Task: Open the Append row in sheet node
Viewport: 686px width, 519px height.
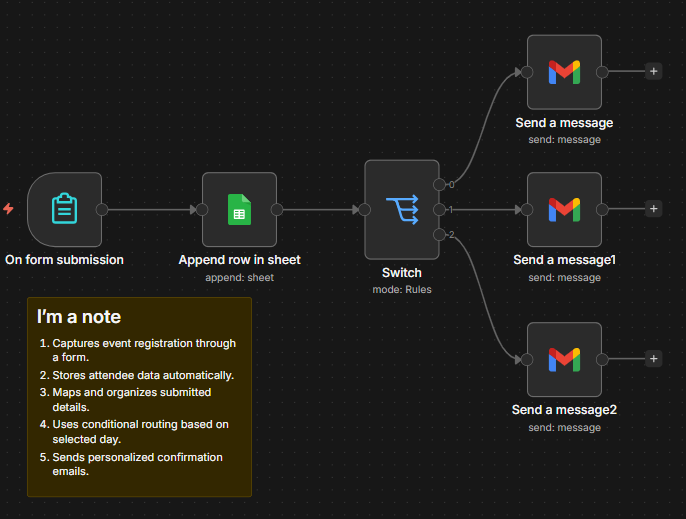Action: [239, 209]
